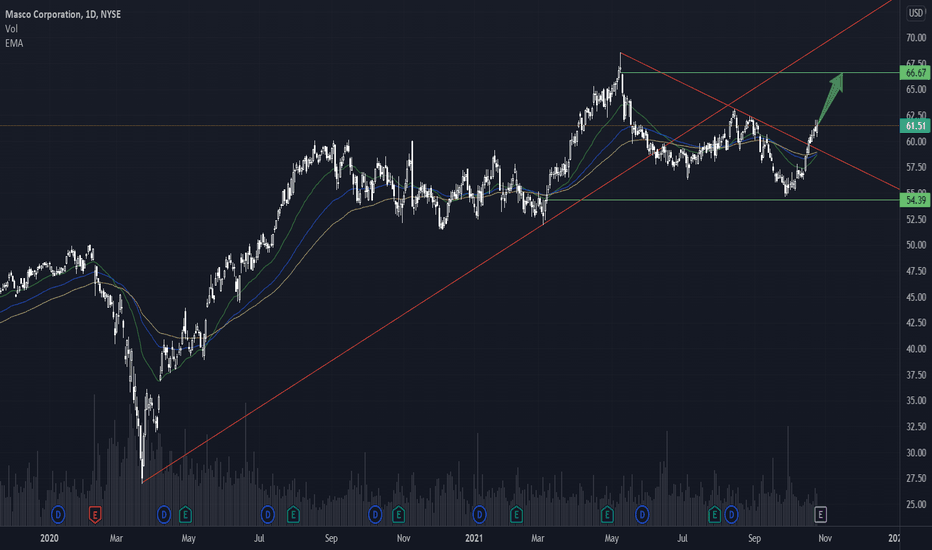Click the first Jul label on time axis
932x550 pixels.
259,538
